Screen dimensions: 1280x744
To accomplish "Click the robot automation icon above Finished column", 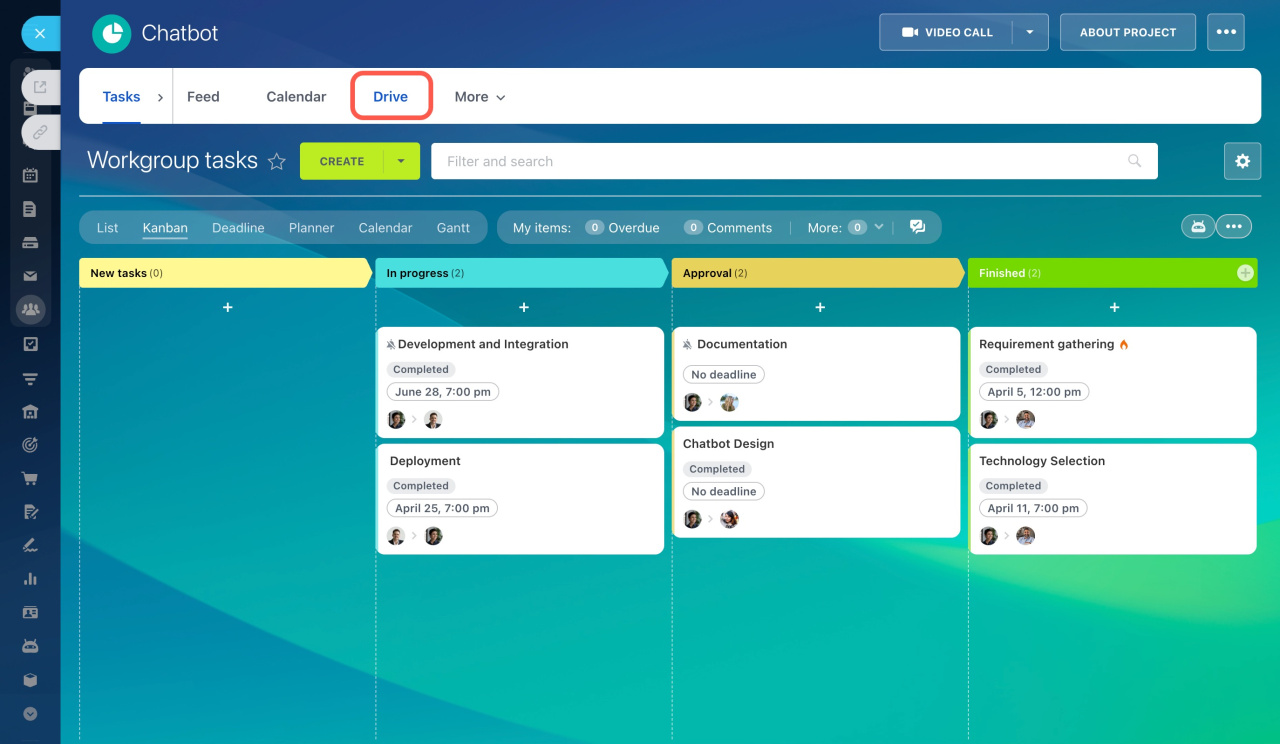I will pyautogui.click(x=1198, y=227).
